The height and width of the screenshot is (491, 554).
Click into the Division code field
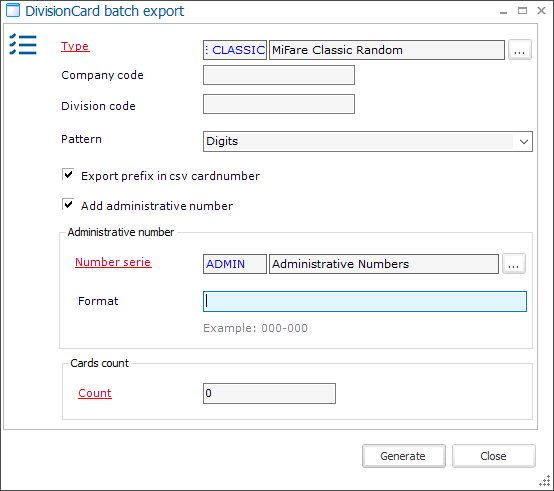tap(279, 104)
